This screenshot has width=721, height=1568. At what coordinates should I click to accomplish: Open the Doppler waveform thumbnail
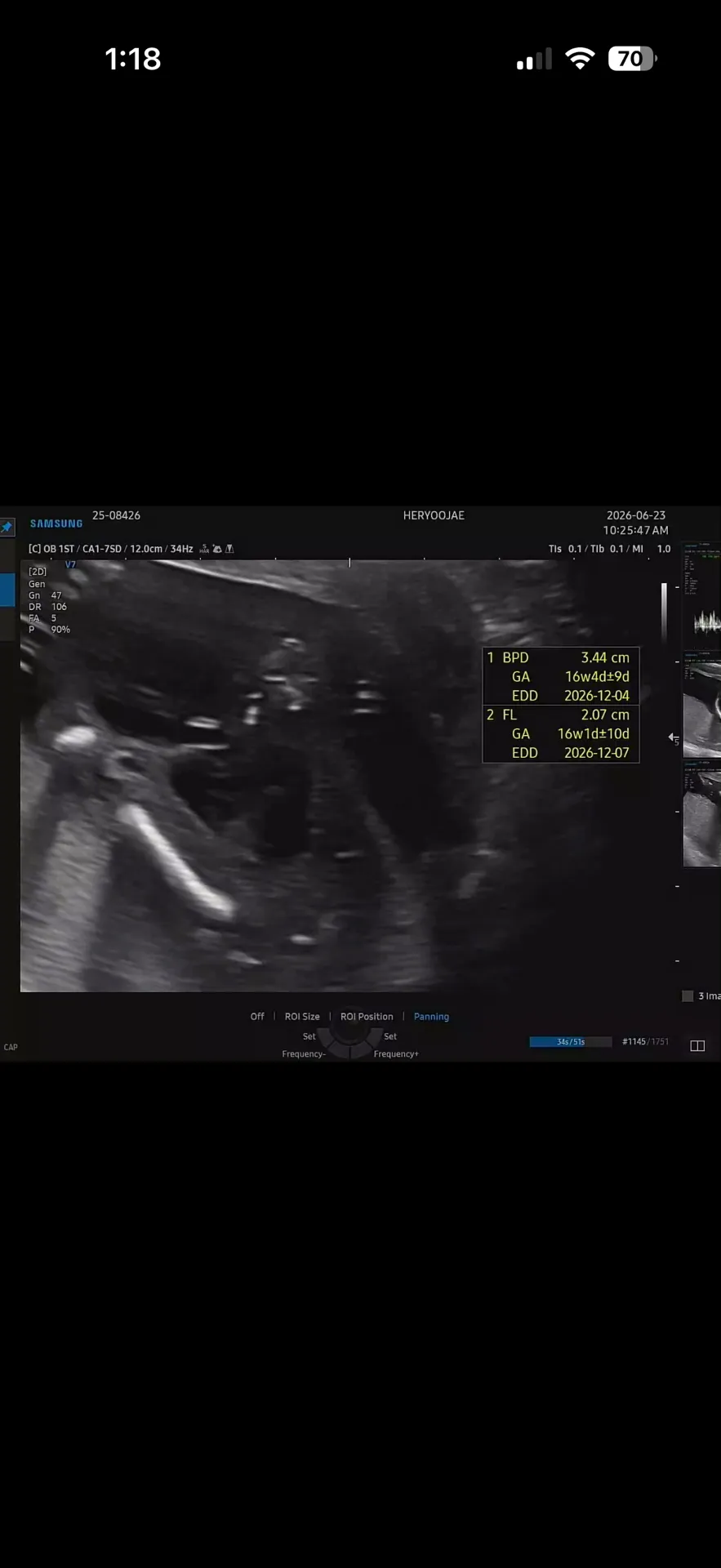point(702,595)
